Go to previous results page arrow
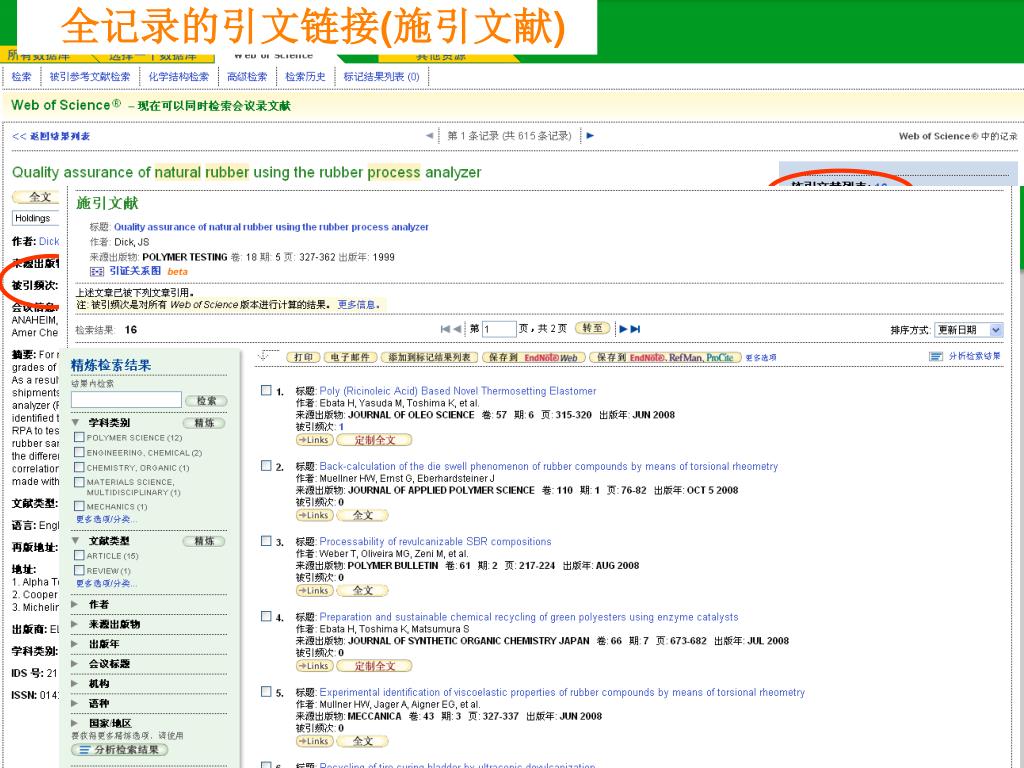 [457, 329]
